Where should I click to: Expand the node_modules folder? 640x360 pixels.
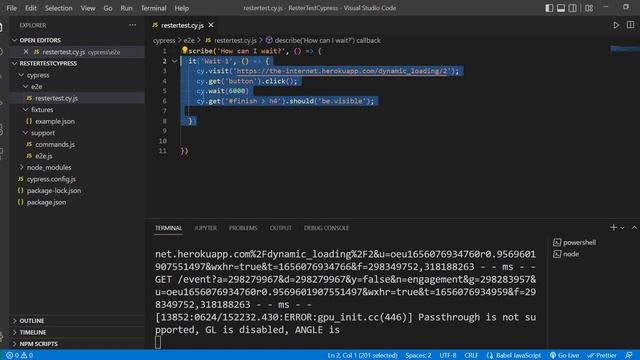(48, 167)
